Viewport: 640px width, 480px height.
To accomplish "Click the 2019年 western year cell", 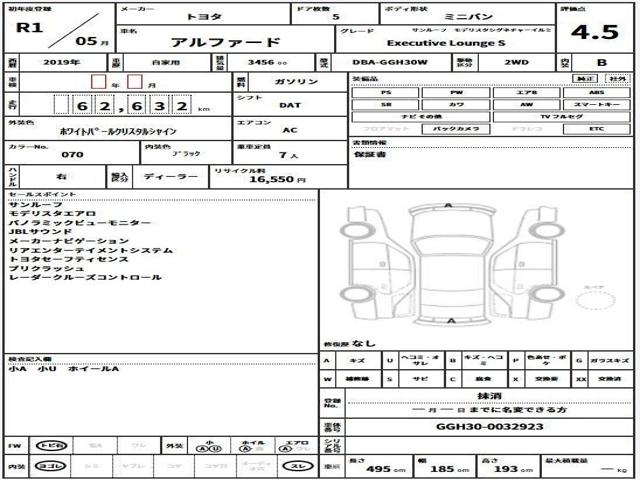I will (x=62, y=62).
